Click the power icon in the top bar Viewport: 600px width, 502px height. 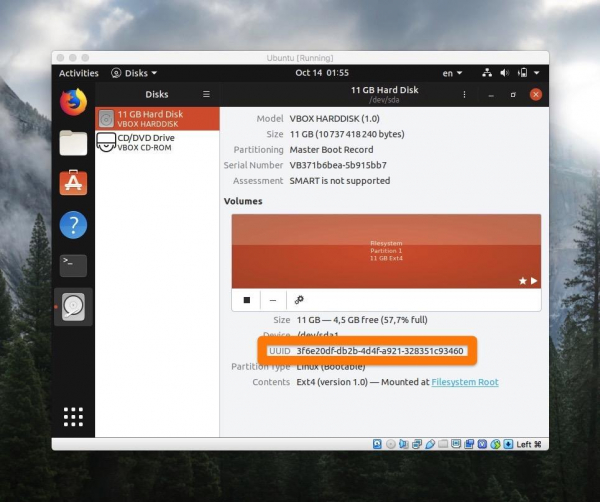pyautogui.click(x=523, y=73)
